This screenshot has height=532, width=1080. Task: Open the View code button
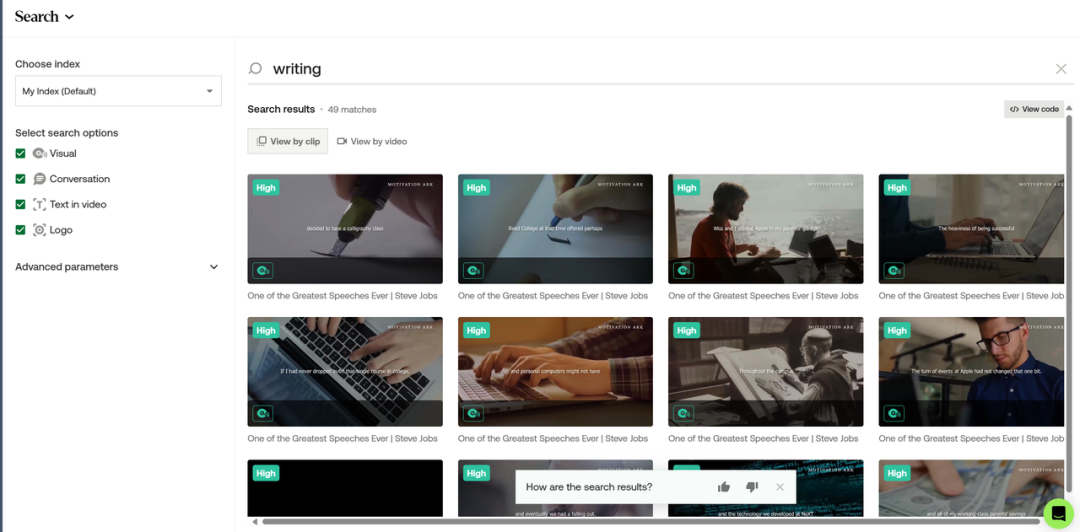pyautogui.click(x=1034, y=109)
